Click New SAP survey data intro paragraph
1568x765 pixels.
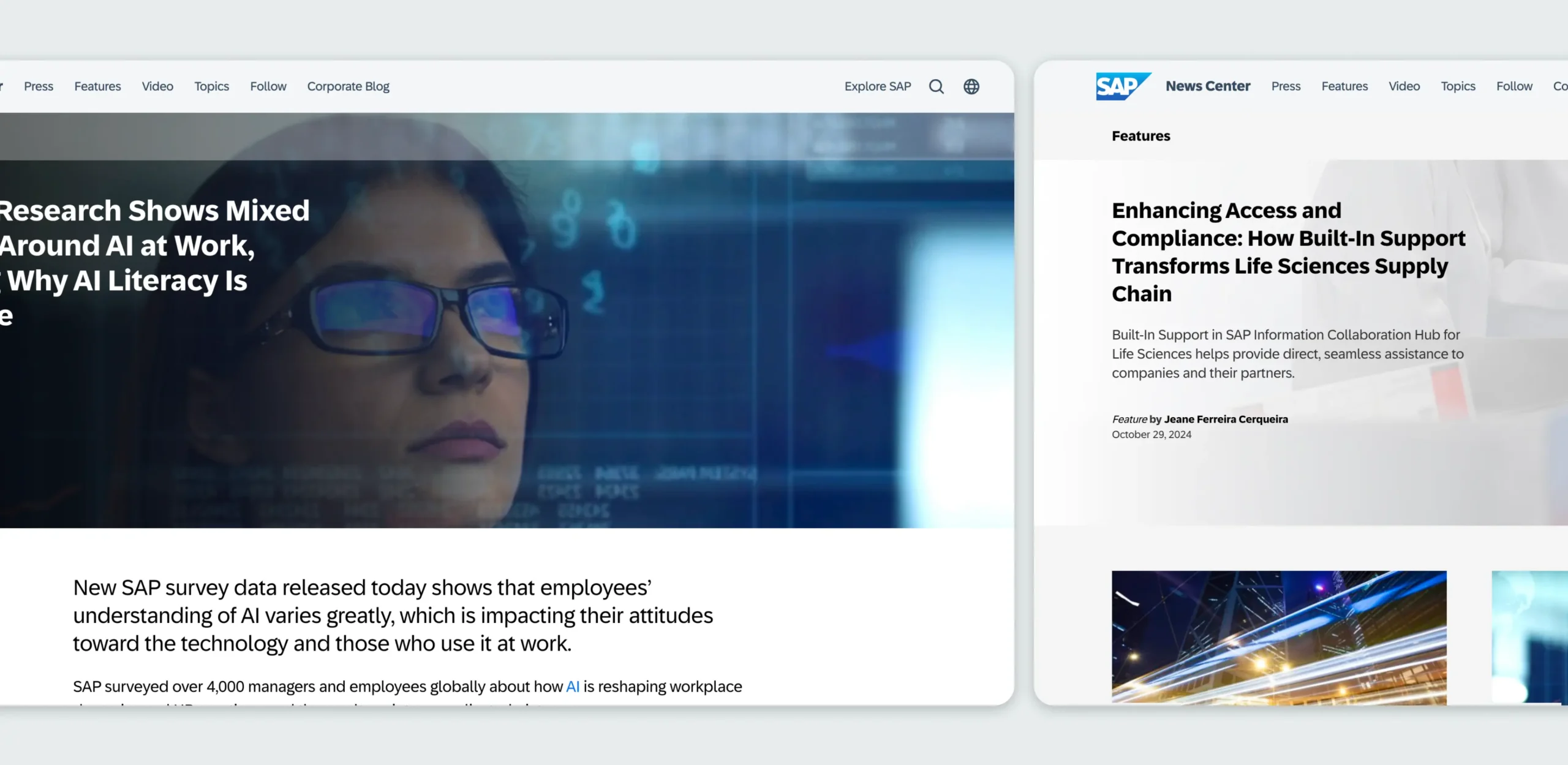click(393, 616)
